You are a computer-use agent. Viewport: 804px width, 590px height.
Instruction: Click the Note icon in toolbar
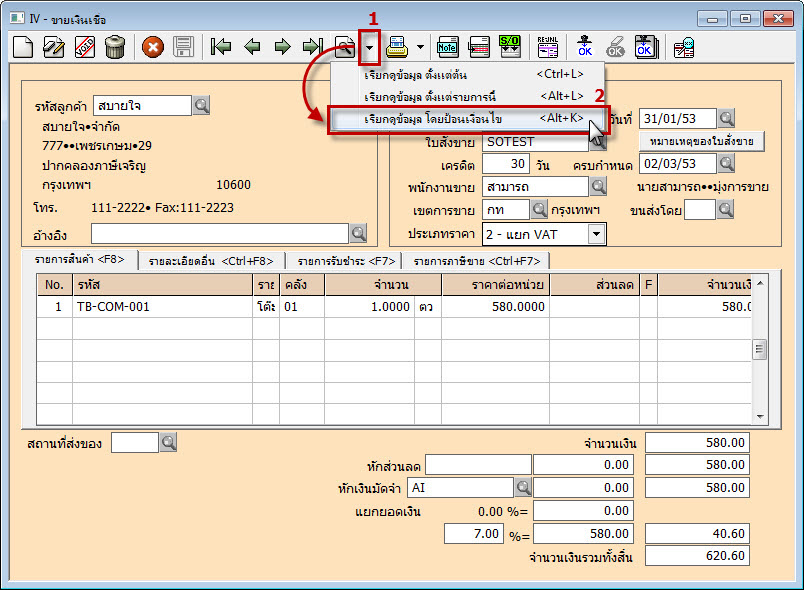(x=448, y=46)
